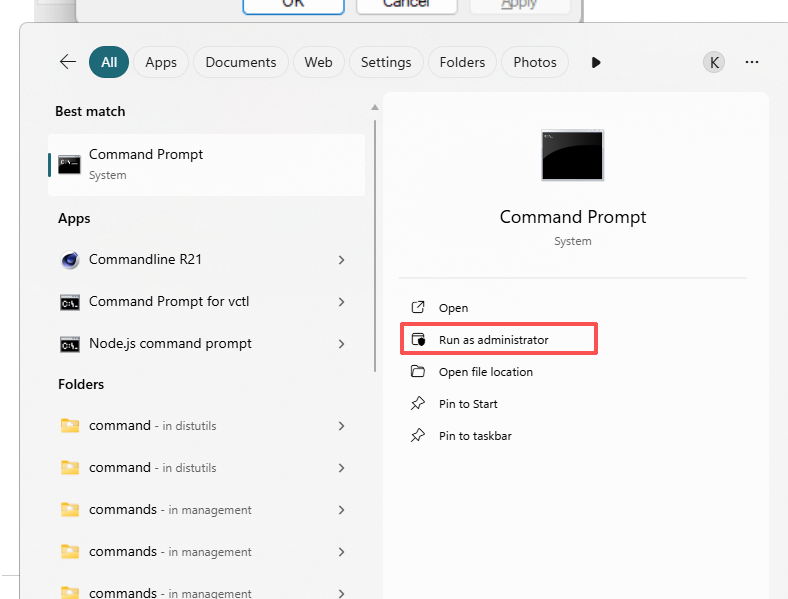Click the Commandline R21 app icon

click(x=69, y=260)
